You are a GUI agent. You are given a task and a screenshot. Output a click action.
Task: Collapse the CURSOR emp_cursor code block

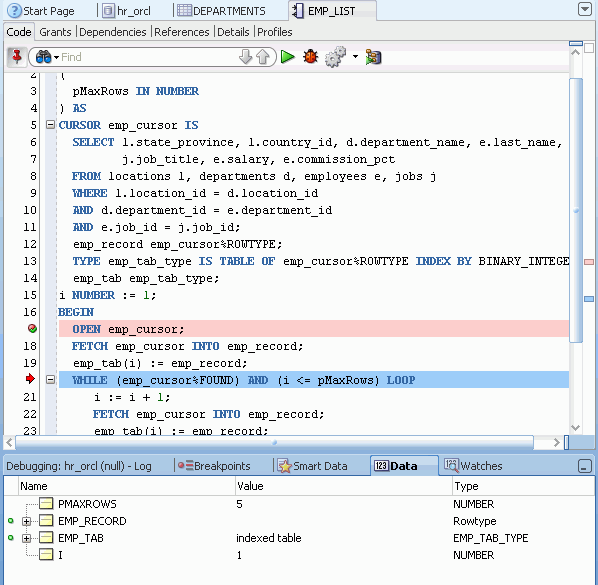50,125
